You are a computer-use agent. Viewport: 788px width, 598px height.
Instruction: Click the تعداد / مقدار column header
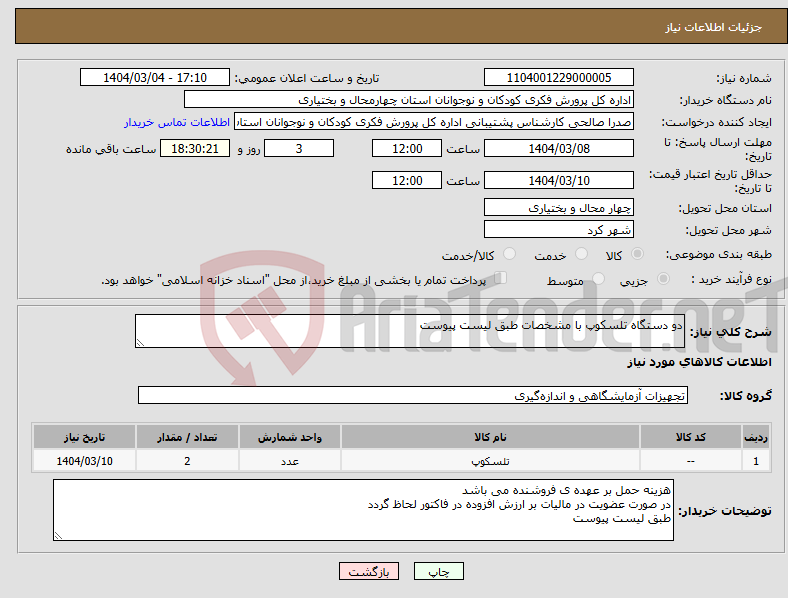pyautogui.click(x=187, y=437)
